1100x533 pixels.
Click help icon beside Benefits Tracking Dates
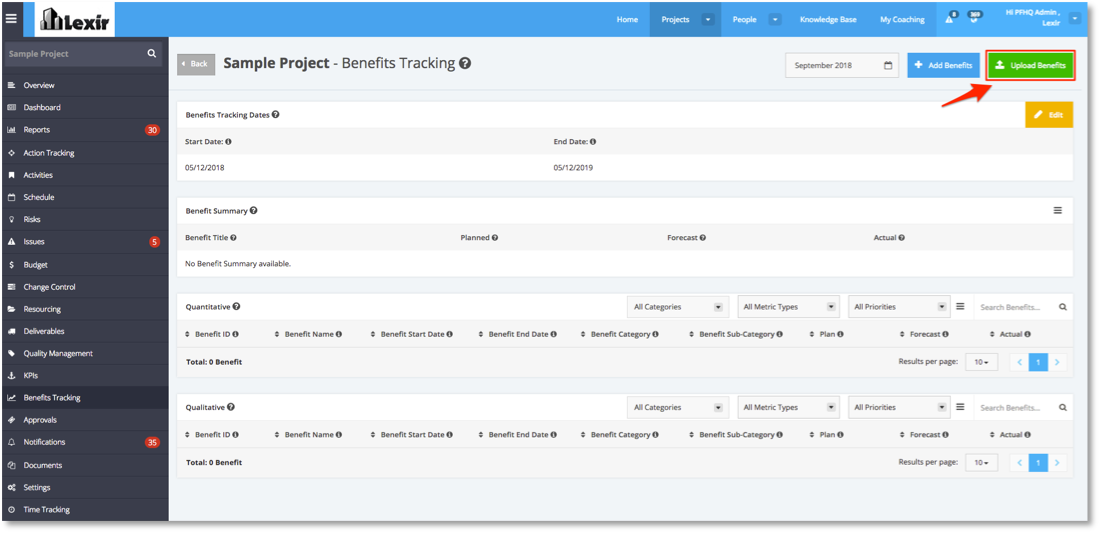(276, 114)
